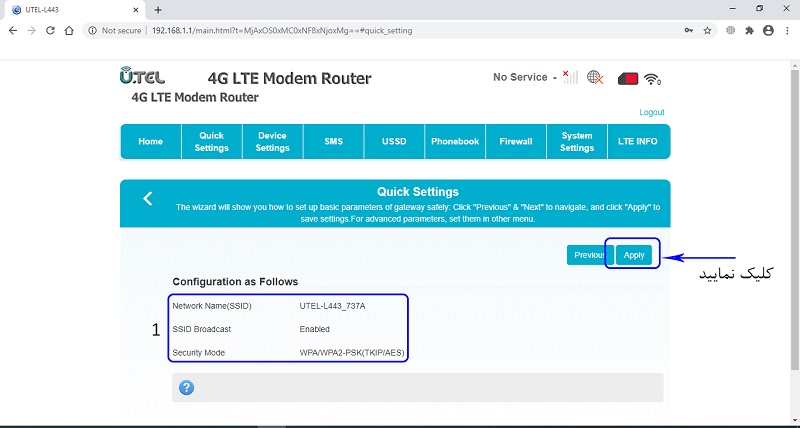Click the 'Network Name(SSID)' label

pyautogui.click(x=212, y=306)
